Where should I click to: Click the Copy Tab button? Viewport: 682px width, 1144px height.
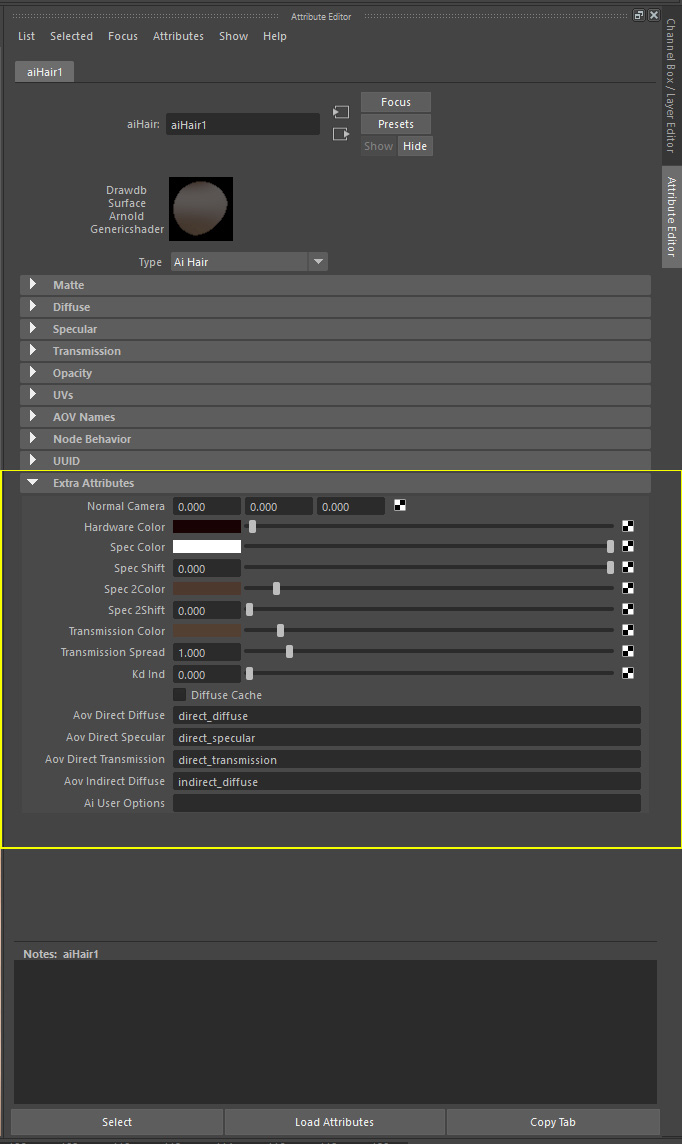click(x=553, y=1122)
